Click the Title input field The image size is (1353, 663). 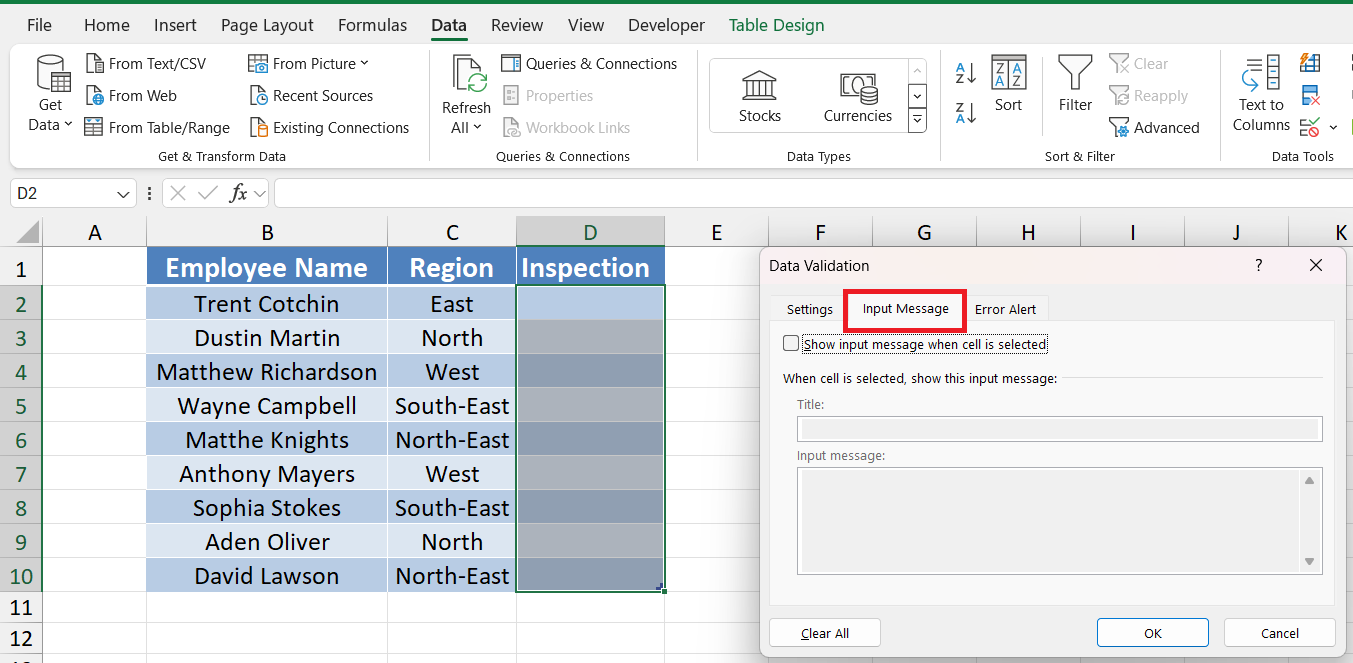pyautogui.click(x=1059, y=429)
